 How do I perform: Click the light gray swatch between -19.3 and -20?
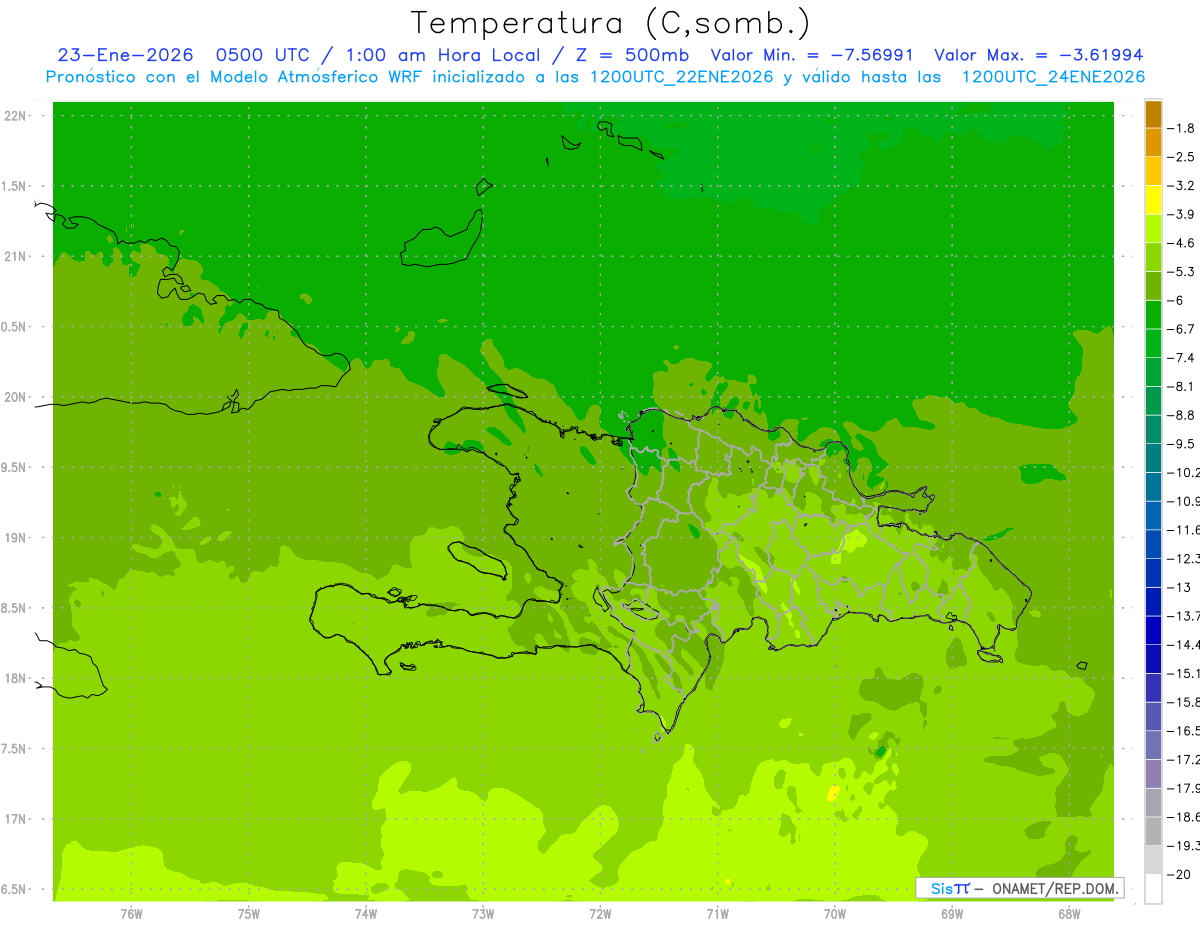(x=1153, y=860)
